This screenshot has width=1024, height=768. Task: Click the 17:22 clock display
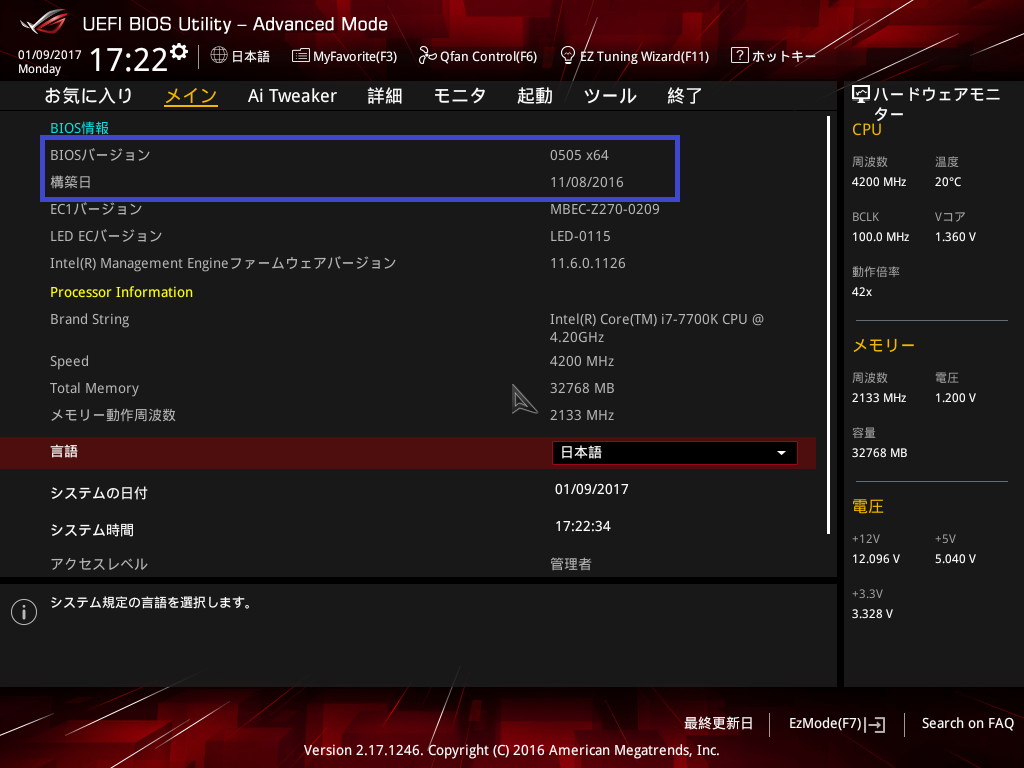128,60
